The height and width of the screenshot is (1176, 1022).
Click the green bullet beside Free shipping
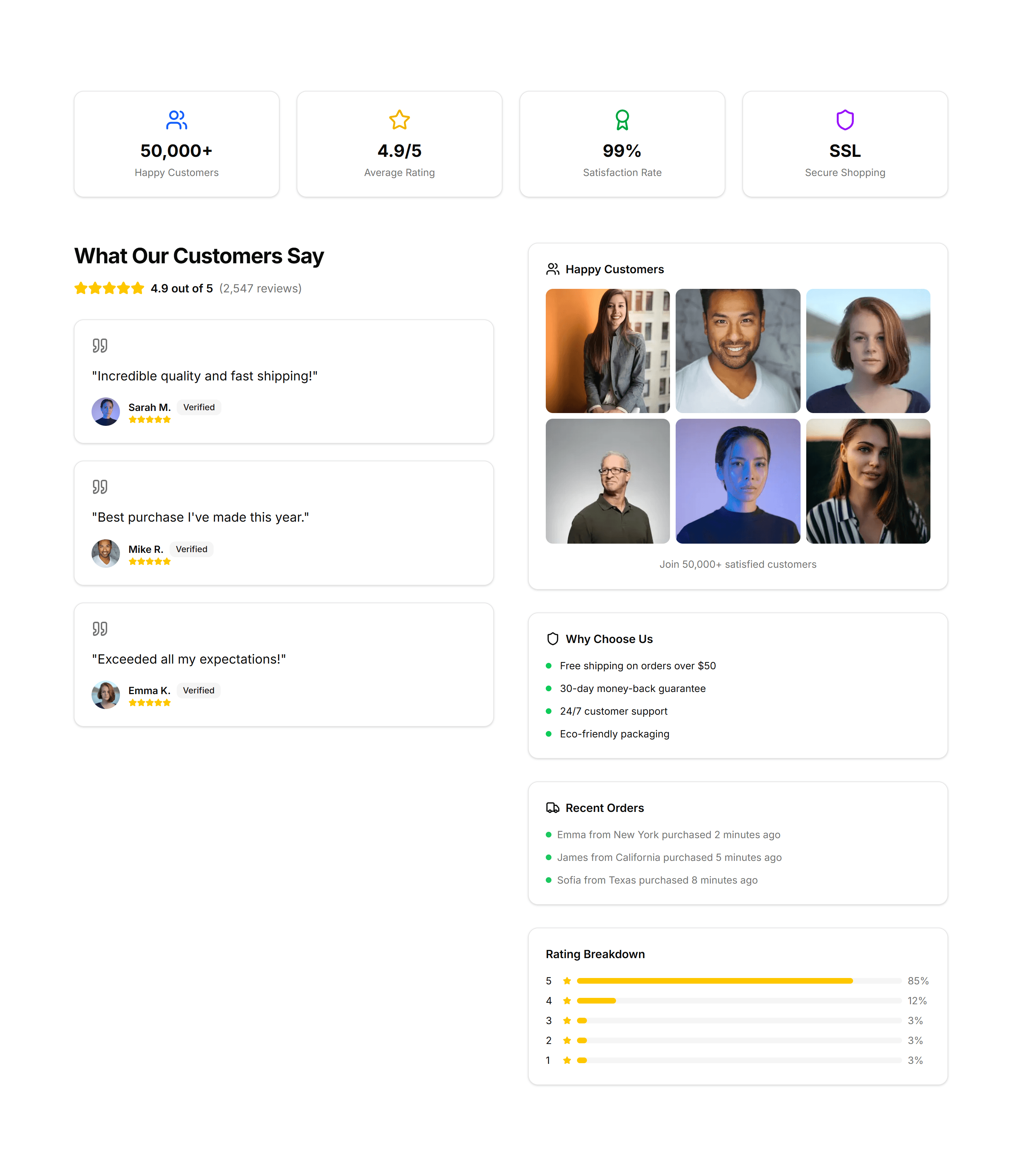coord(549,666)
